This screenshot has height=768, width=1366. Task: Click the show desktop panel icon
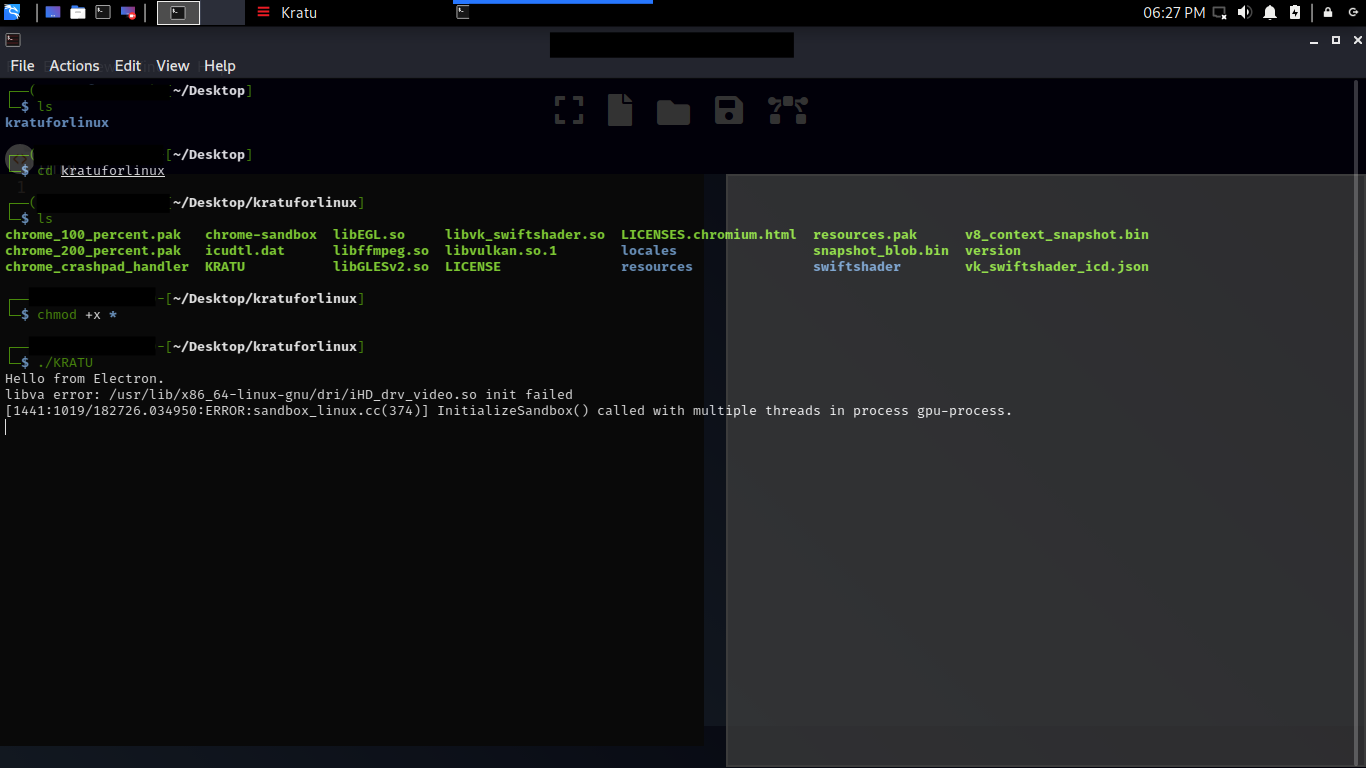(x=52, y=13)
